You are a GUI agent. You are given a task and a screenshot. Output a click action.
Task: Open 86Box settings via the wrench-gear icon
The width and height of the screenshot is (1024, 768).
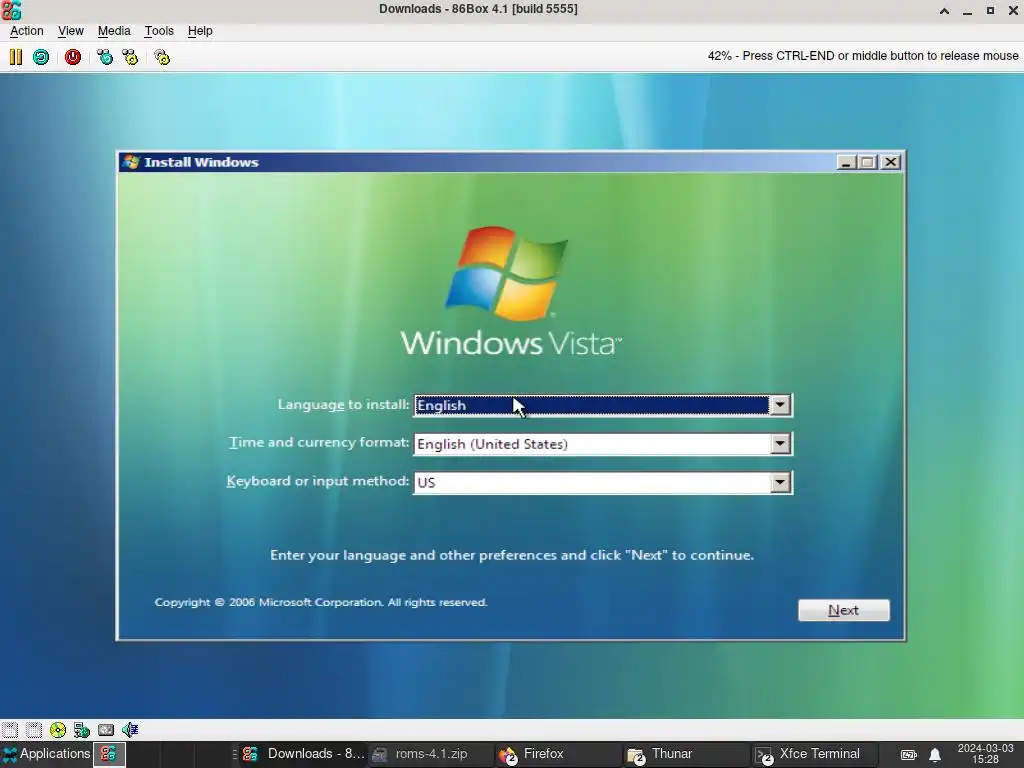pyautogui.click(x=162, y=57)
